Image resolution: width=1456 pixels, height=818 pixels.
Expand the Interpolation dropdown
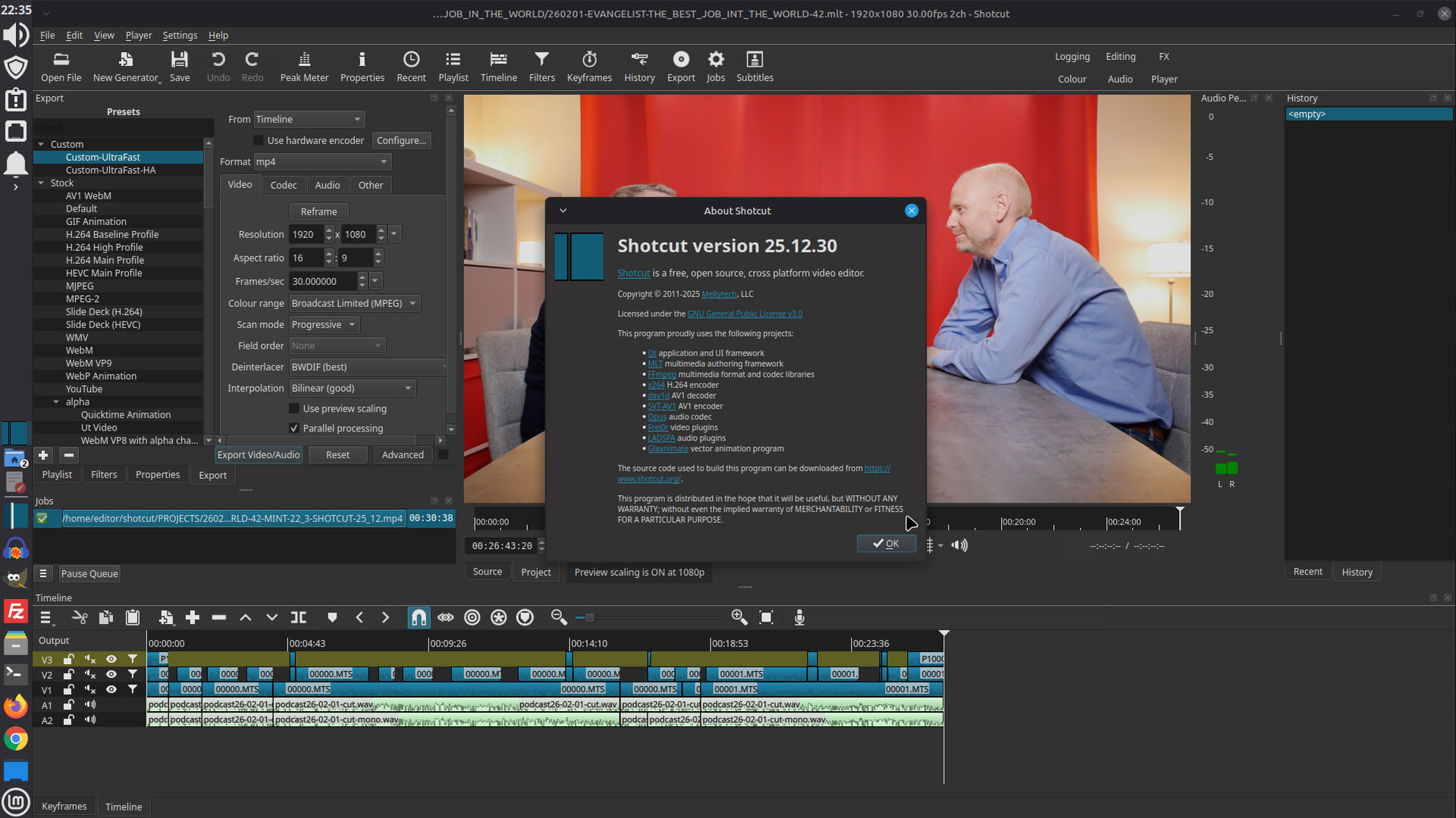click(x=353, y=388)
